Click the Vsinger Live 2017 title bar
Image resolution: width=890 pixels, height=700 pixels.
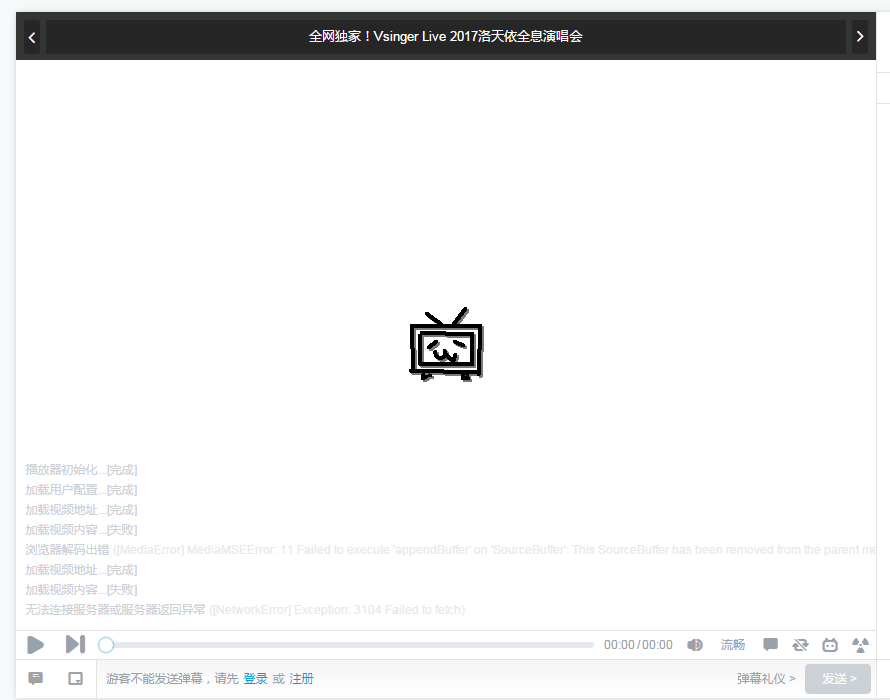(446, 37)
